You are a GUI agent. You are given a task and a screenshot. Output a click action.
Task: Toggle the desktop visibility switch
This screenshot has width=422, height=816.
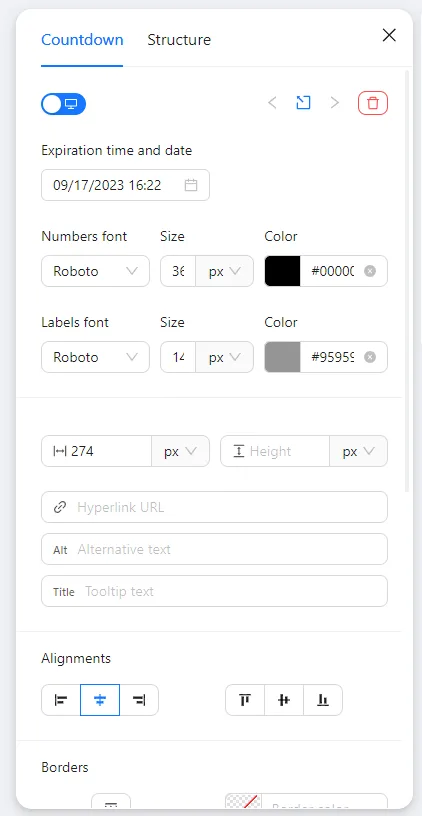pos(63,104)
